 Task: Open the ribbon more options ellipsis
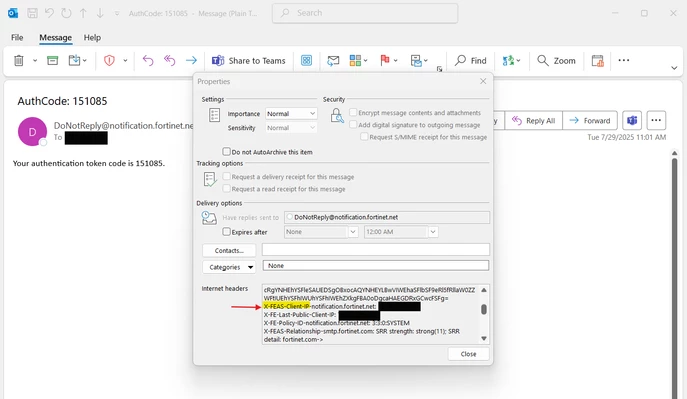623,60
